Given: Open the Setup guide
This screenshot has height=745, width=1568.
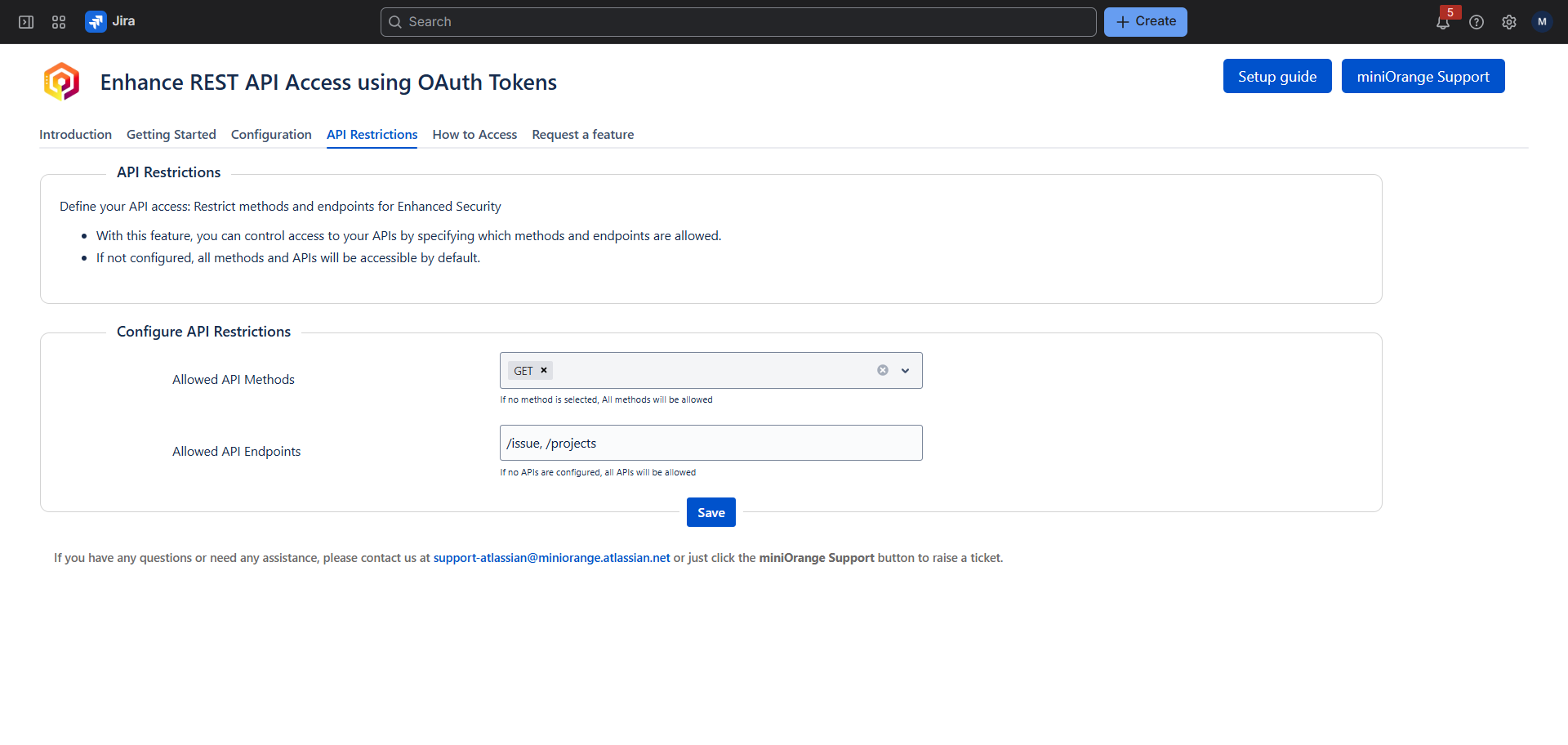Looking at the screenshot, I should pos(1277,76).
